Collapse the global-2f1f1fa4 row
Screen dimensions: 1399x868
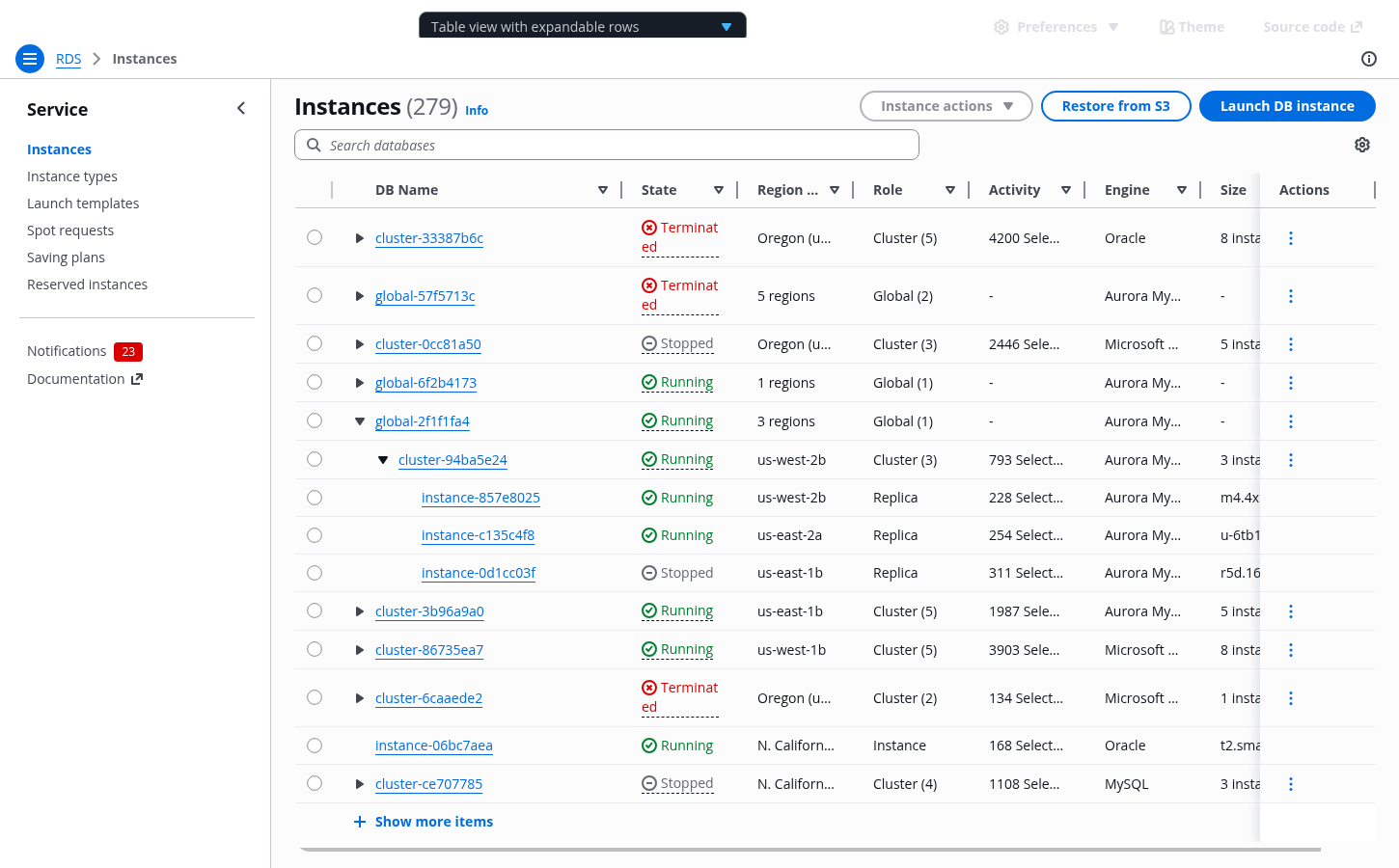pos(359,421)
